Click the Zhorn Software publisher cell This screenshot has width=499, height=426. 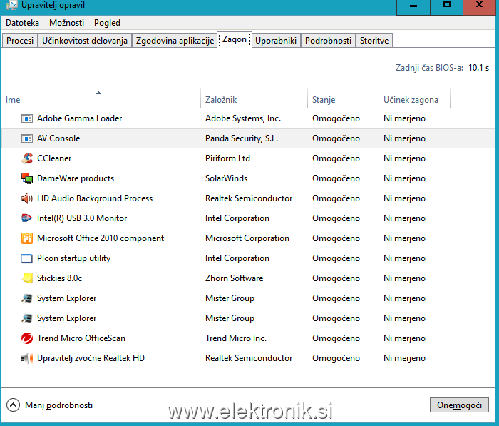click(x=234, y=278)
